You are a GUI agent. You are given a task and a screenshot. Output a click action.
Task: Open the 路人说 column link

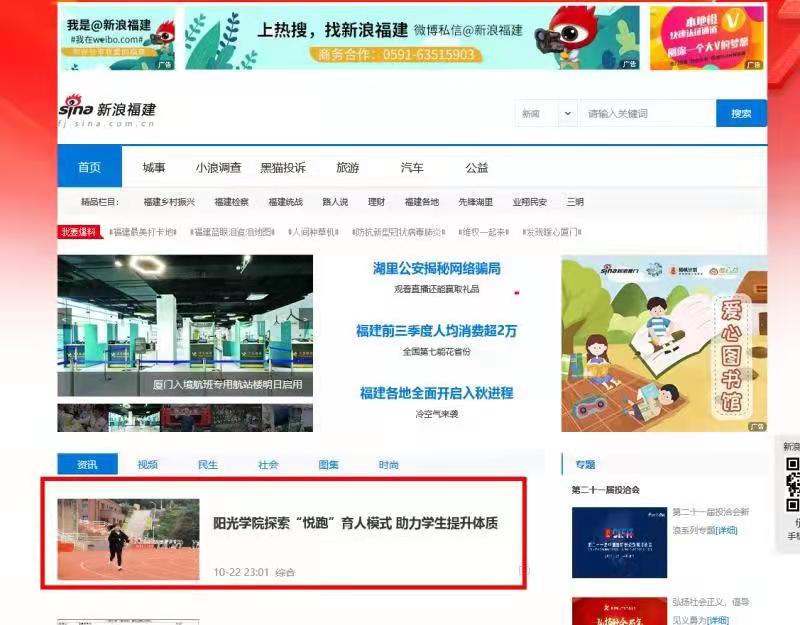tap(335, 202)
